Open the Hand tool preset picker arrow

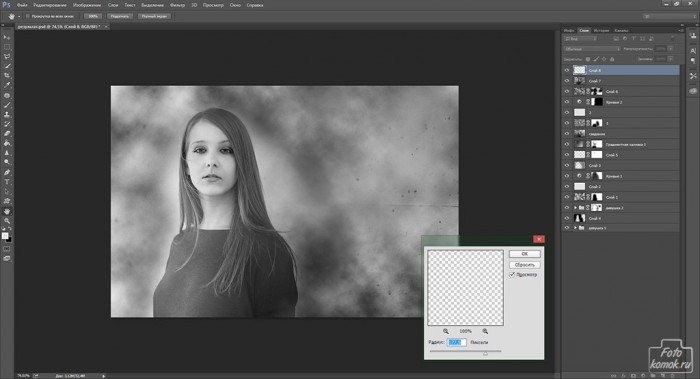pos(19,17)
